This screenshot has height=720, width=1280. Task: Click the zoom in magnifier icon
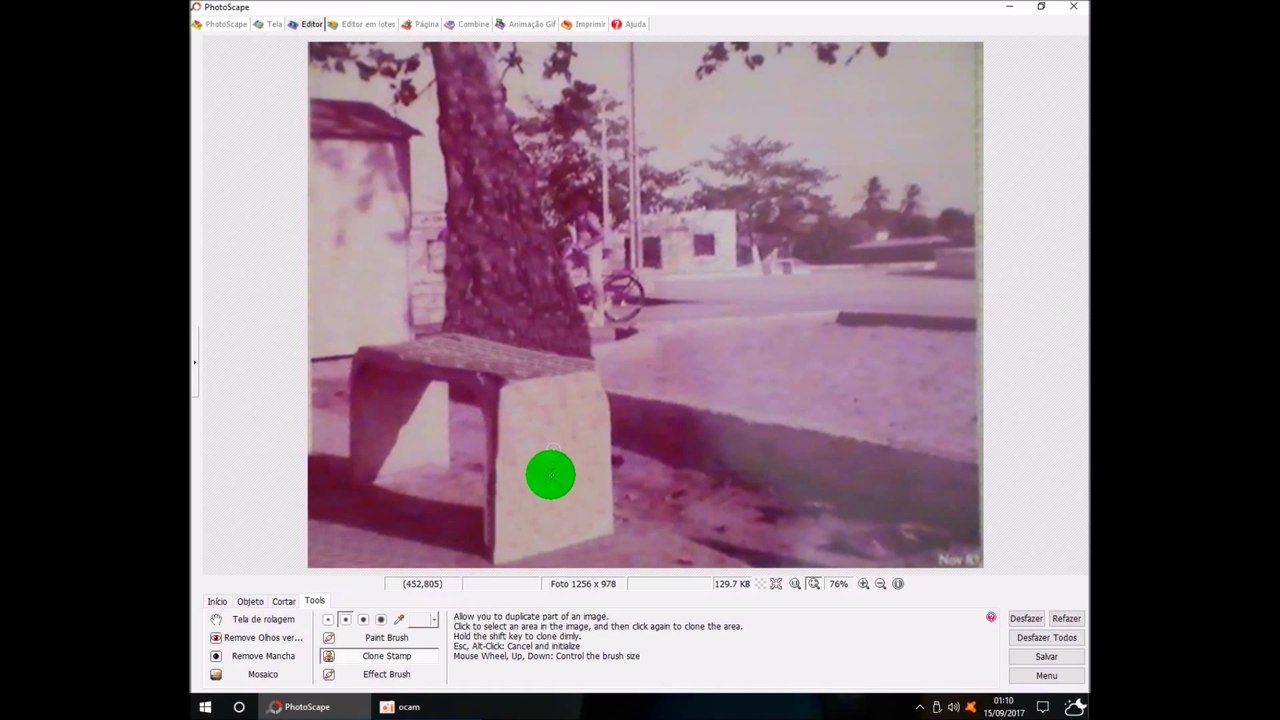pyautogui.click(x=864, y=584)
